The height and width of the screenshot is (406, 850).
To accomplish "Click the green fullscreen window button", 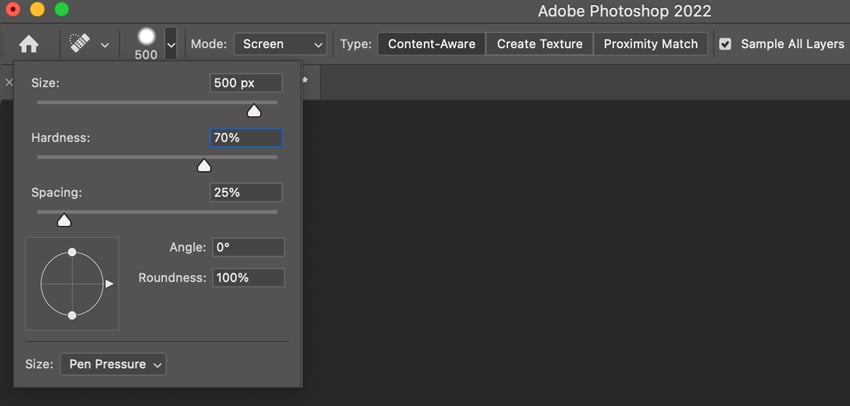I will [62, 9].
